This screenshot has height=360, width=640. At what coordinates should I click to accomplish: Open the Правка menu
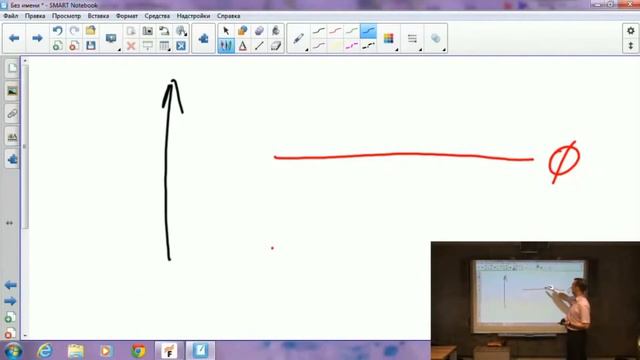pos(35,16)
